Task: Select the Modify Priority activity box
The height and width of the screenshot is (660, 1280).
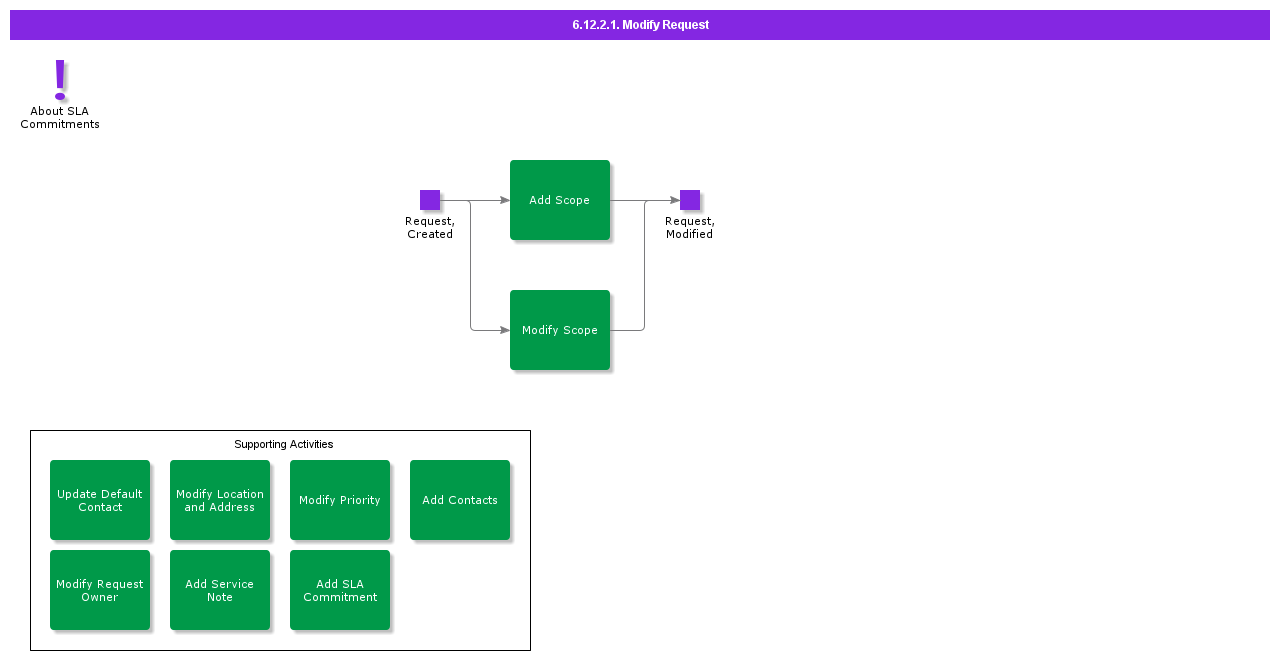Action: [340, 500]
